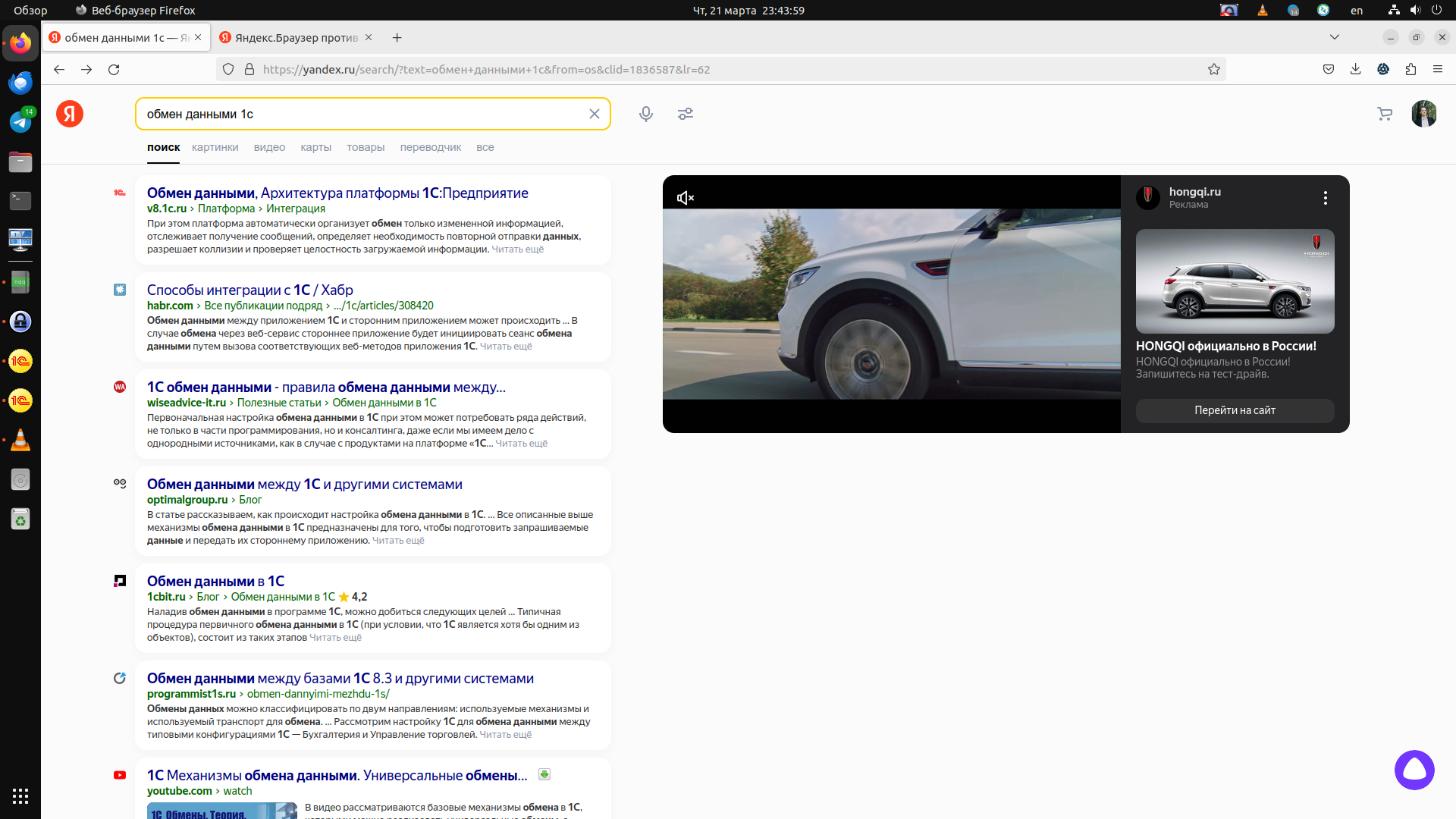The image size is (1456, 819).
Task: Open Alice assistant purple button
Action: (x=1414, y=770)
